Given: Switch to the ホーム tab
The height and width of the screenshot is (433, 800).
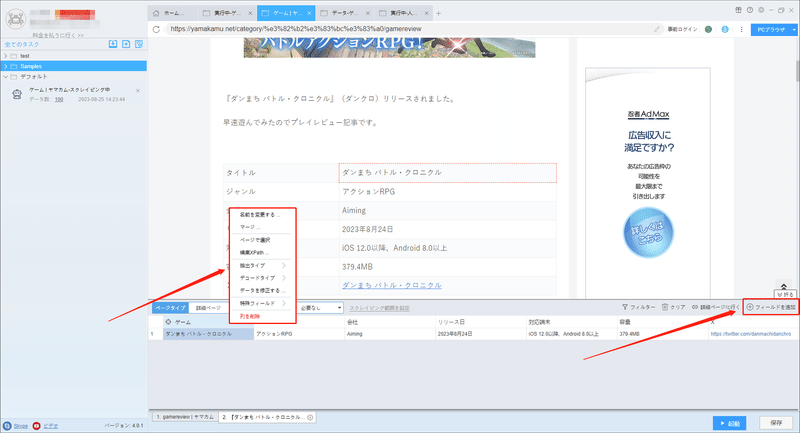Looking at the screenshot, I should 173,13.
